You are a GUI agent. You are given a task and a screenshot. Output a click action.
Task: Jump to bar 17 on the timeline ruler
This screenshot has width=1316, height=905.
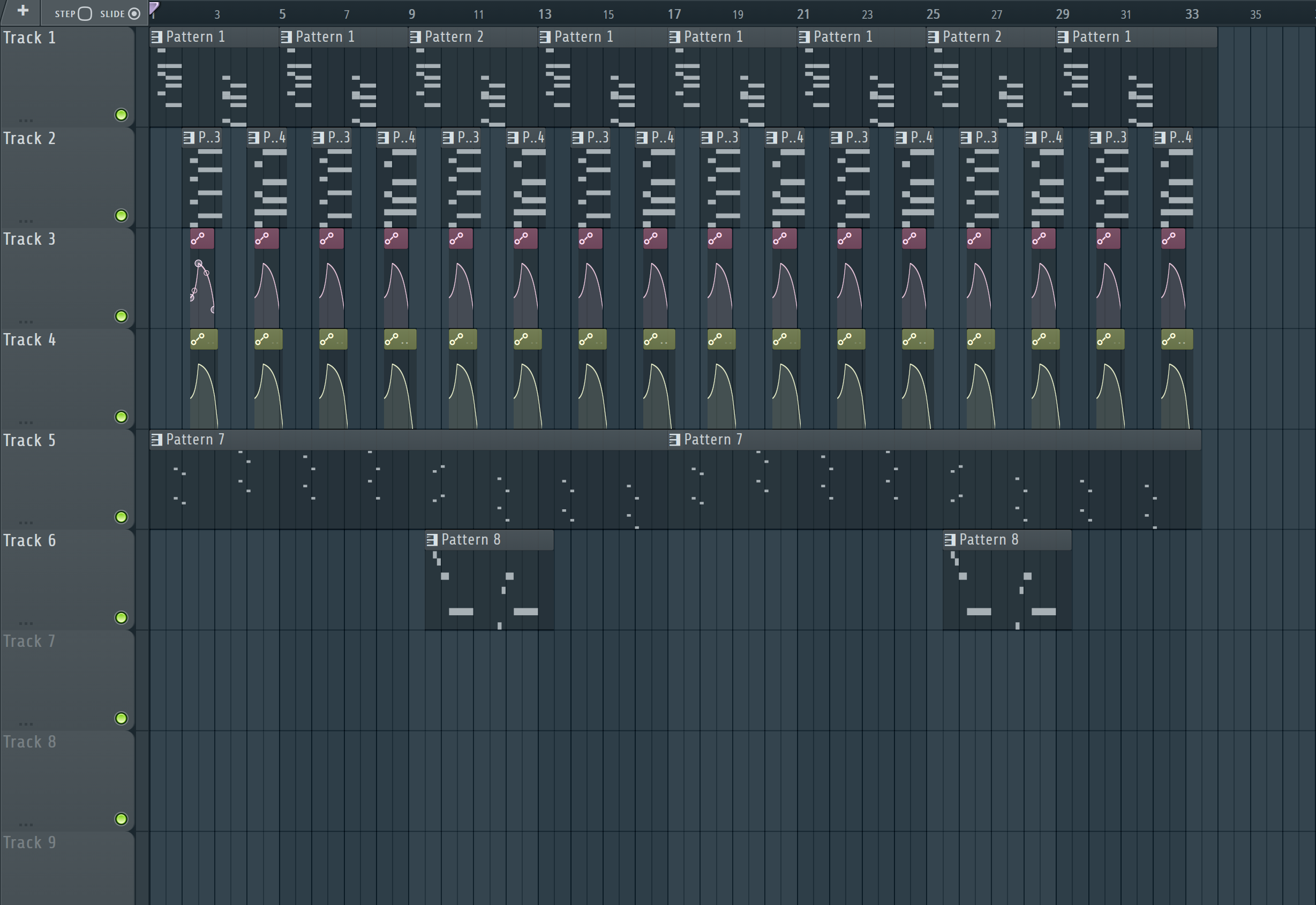click(x=674, y=13)
